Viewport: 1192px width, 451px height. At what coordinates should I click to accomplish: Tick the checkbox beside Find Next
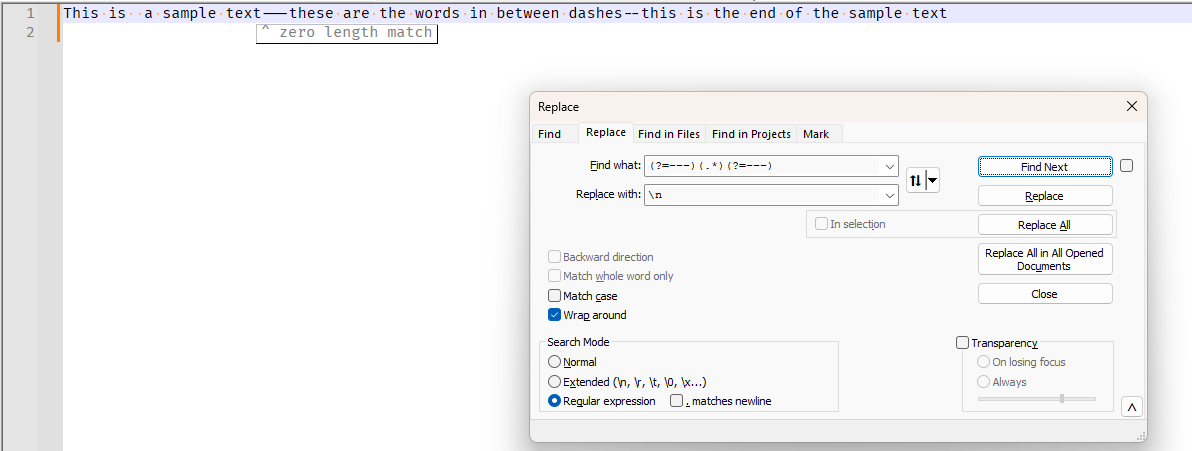pos(1126,166)
